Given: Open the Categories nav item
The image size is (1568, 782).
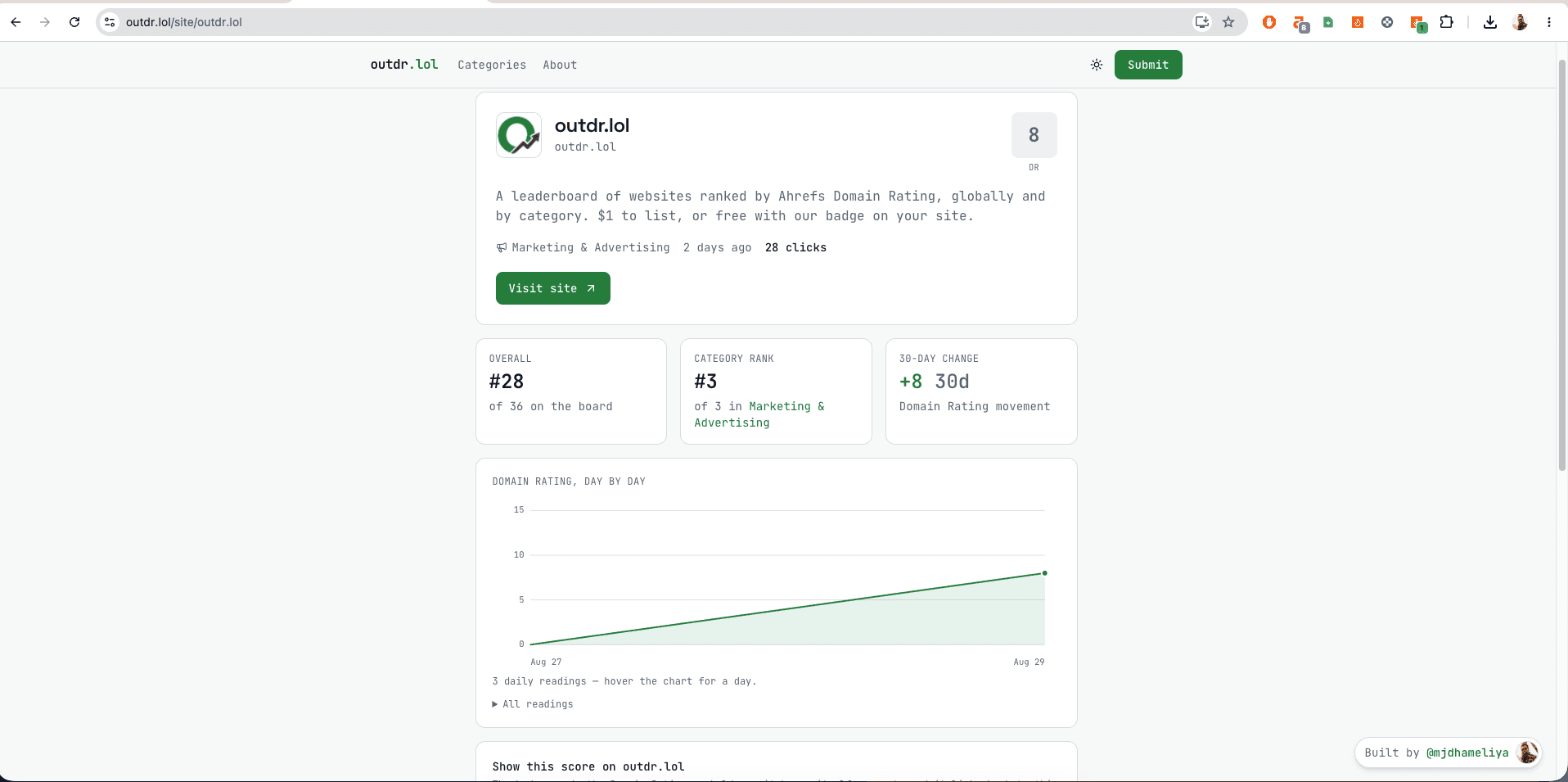Looking at the screenshot, I should coord(492,65).
